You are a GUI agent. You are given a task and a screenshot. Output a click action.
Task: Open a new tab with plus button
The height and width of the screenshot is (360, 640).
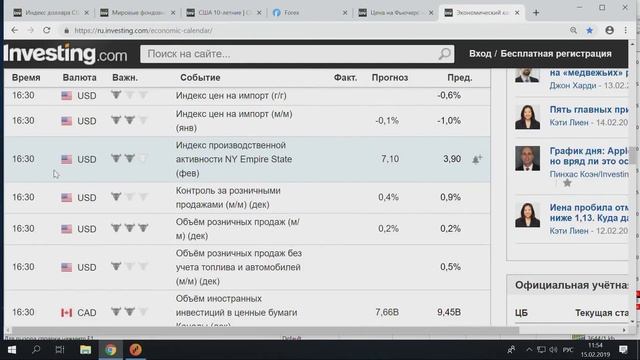click(x=536, y=13)
